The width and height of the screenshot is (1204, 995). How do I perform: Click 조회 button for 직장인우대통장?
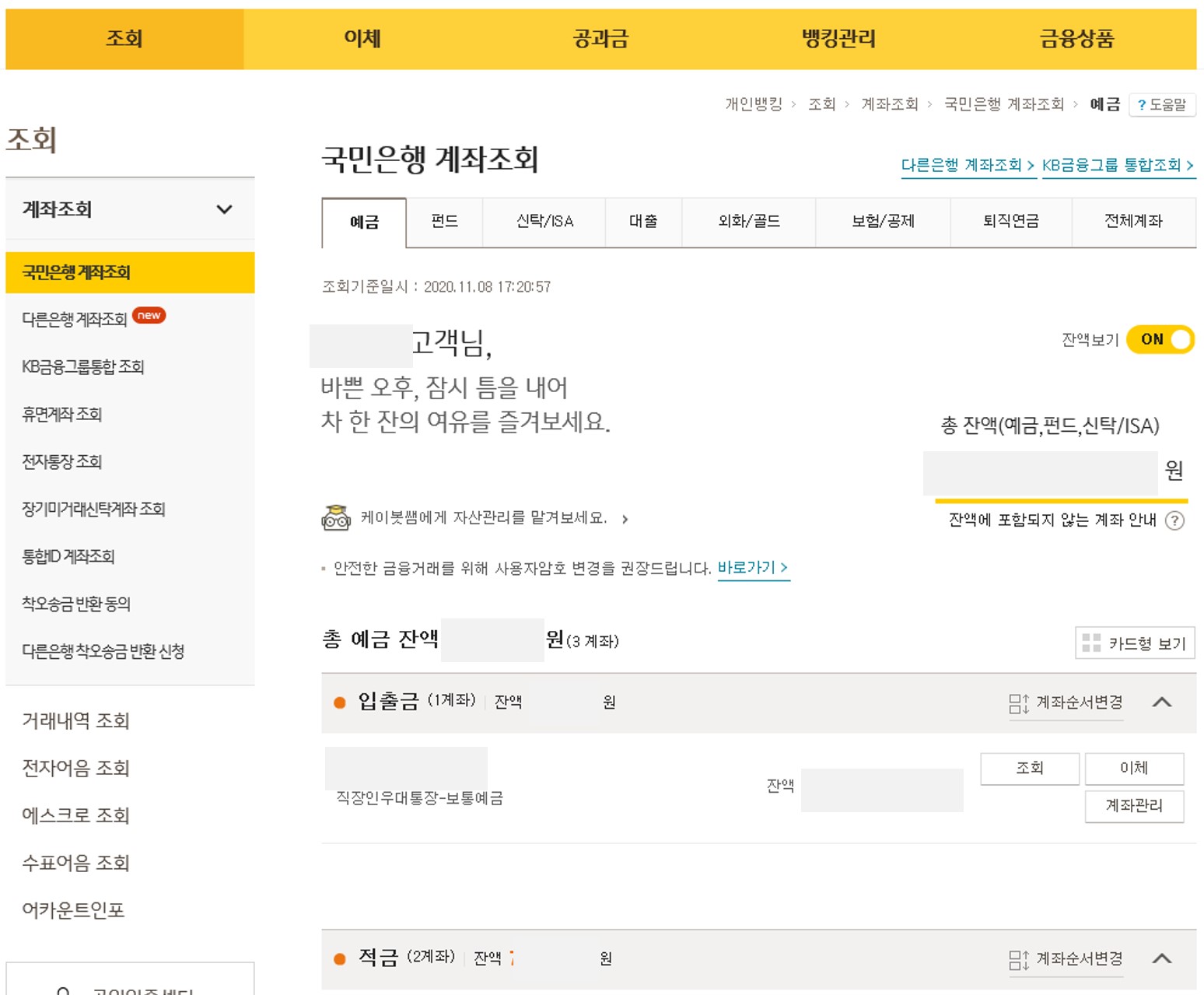[1030, 769]
